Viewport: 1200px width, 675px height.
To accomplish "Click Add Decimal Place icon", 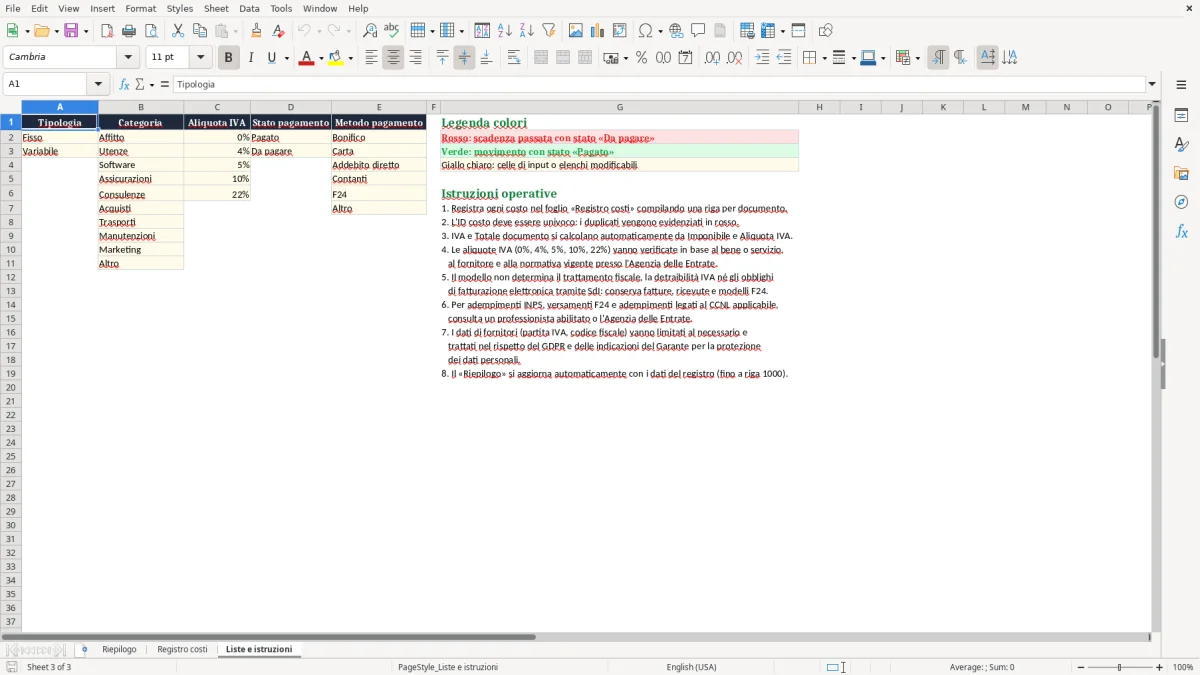I will 712,58.
